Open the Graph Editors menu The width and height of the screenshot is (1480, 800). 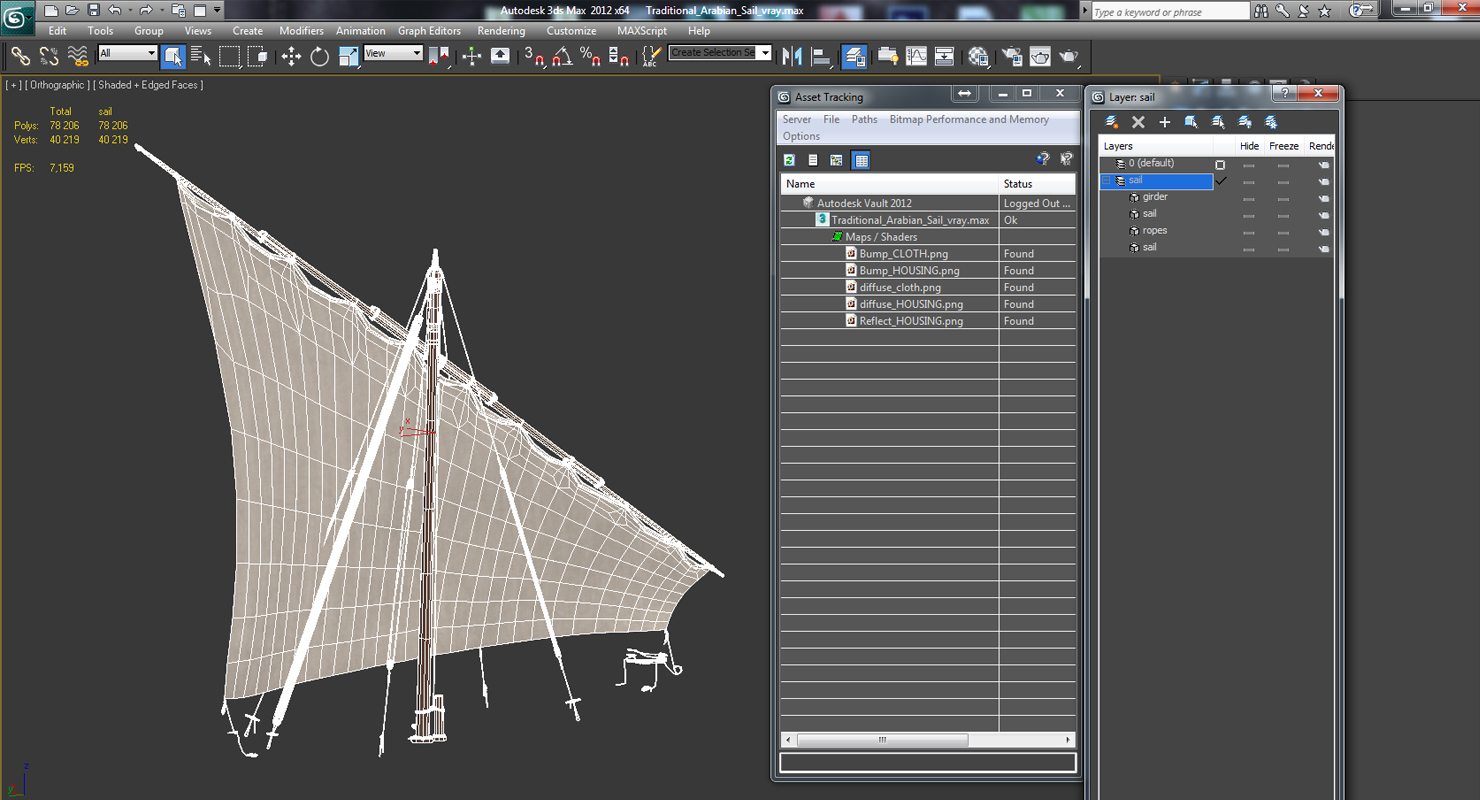click(x=429, y=31)
